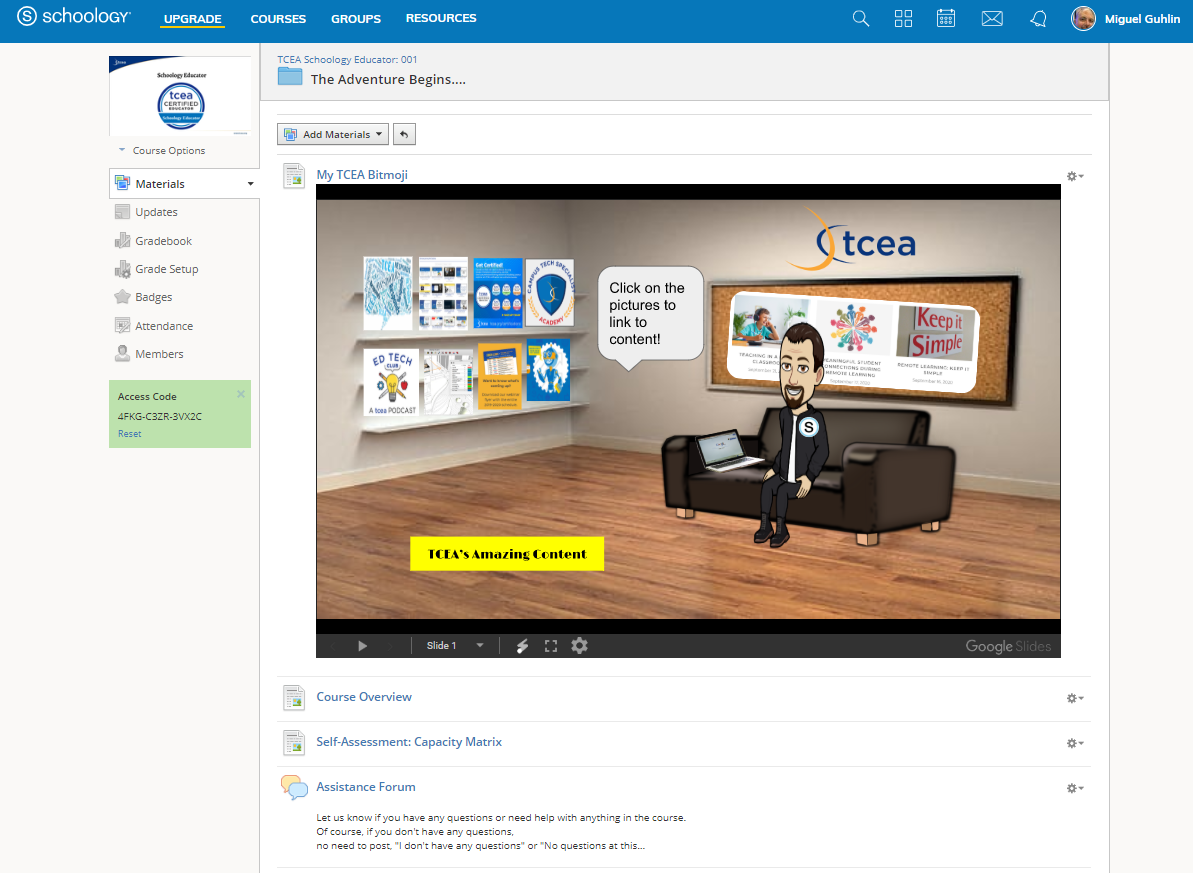
Task: Click Miguel Guhlin's profile avatar
Action: pyautogui.click(x=1083, y=18)
